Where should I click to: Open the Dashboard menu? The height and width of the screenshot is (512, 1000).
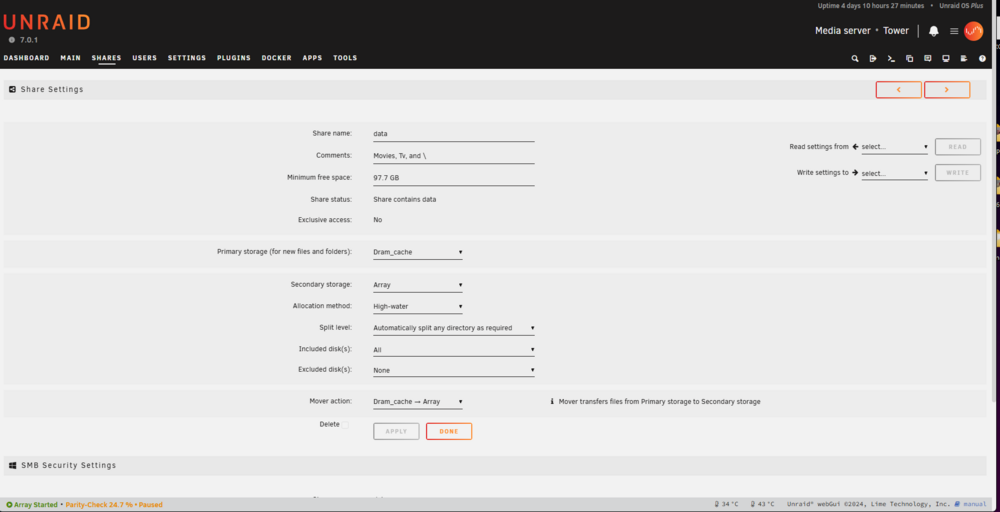pos(26,58)
